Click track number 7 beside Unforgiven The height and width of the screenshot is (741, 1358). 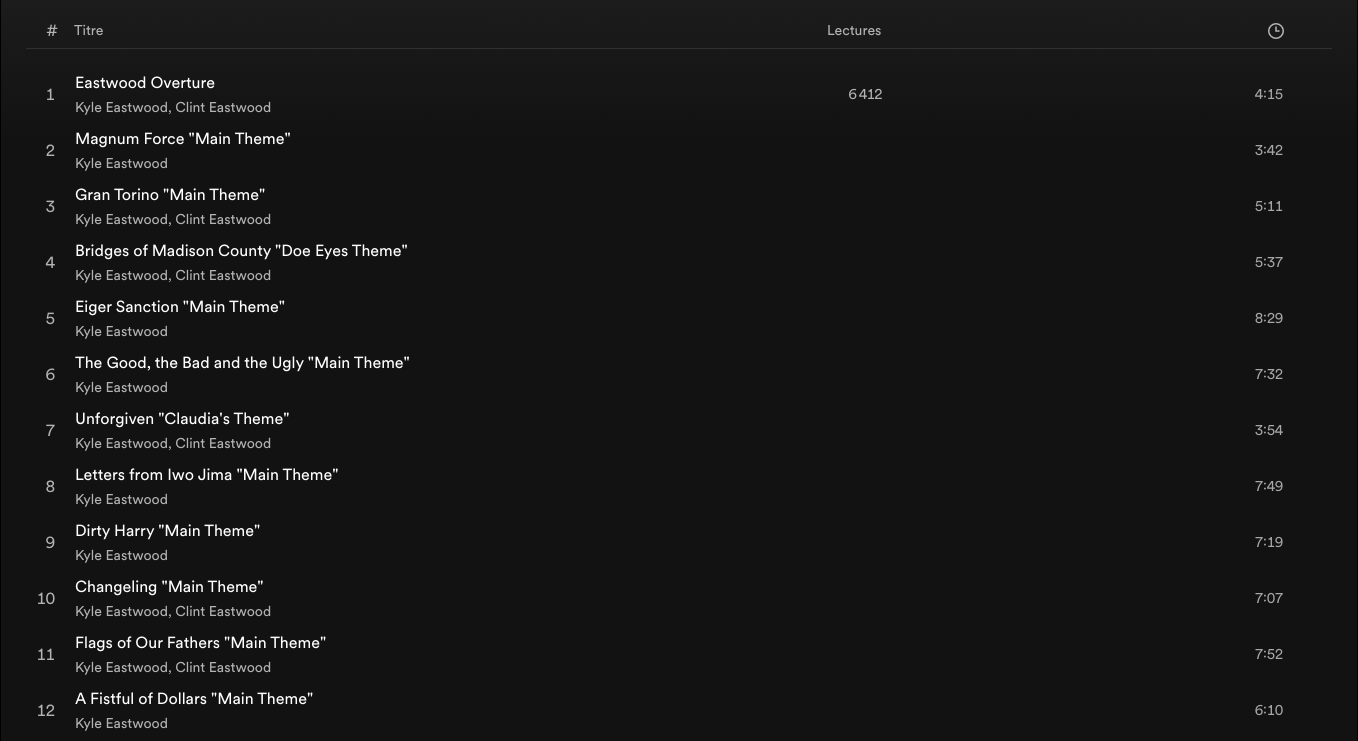pyautogui.click(x=50, y=430)
